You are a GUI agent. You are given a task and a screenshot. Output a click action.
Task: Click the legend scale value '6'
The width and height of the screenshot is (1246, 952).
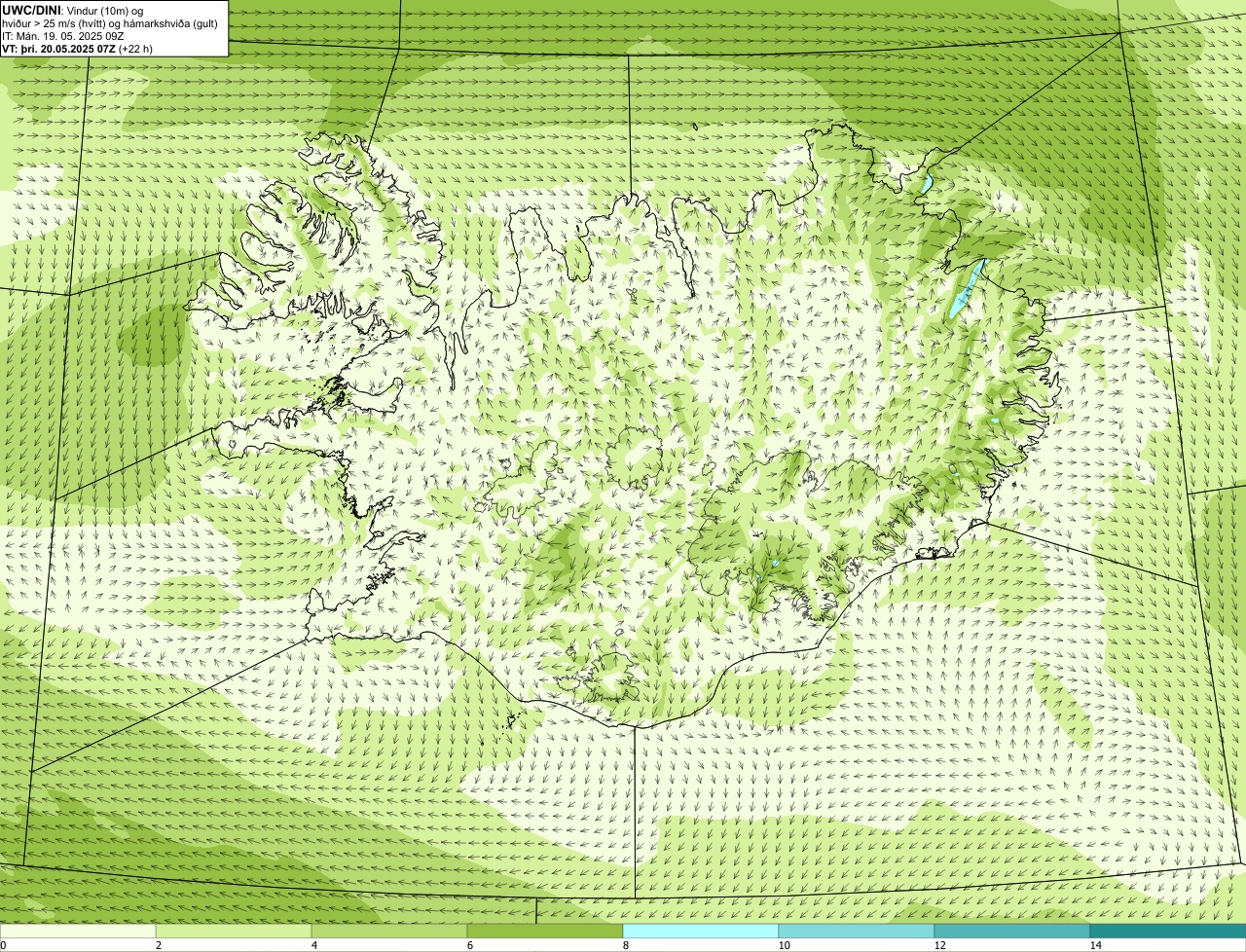469,945
